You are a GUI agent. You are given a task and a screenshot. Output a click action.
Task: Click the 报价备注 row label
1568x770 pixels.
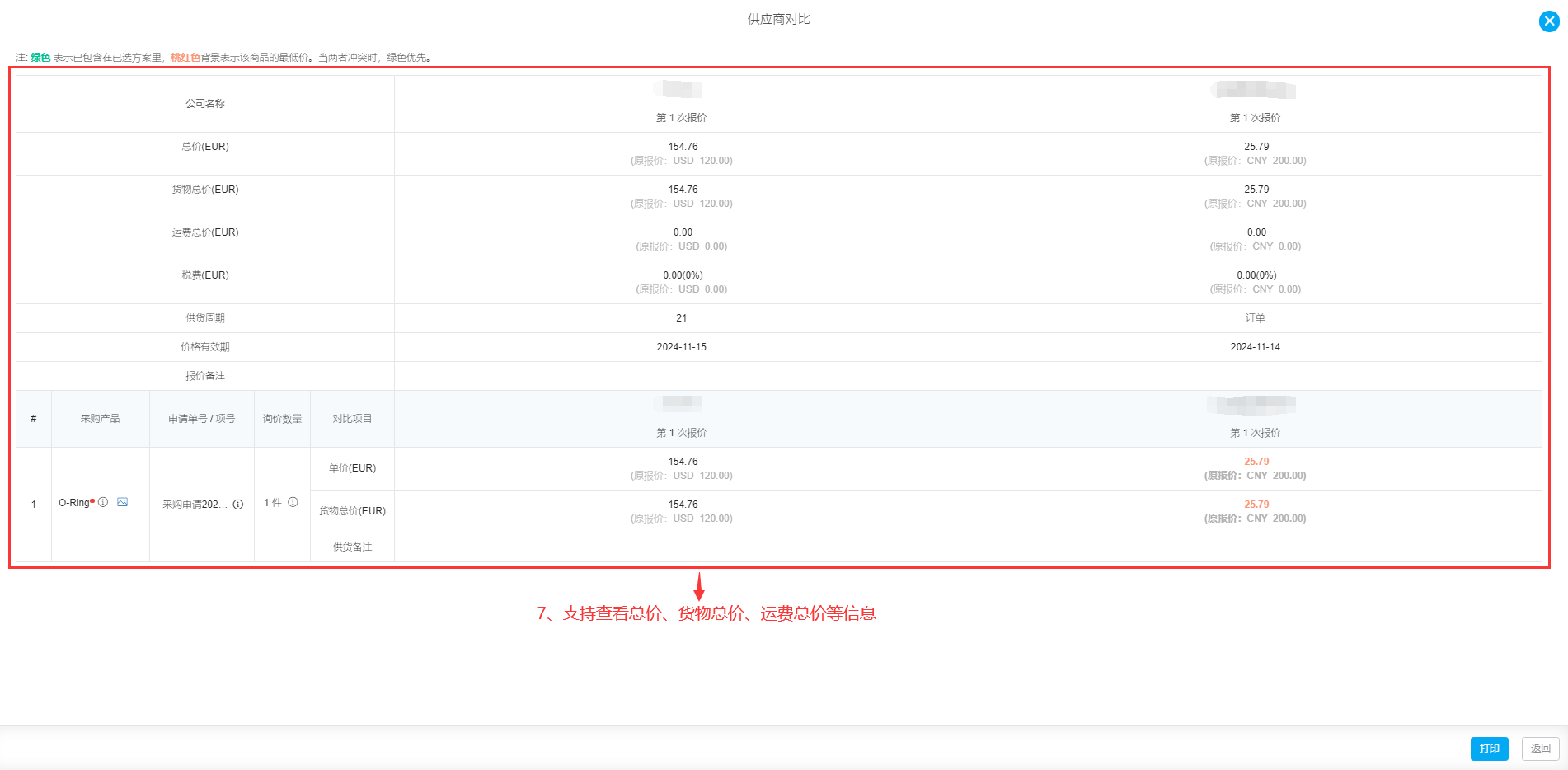(x=205, y=376)
